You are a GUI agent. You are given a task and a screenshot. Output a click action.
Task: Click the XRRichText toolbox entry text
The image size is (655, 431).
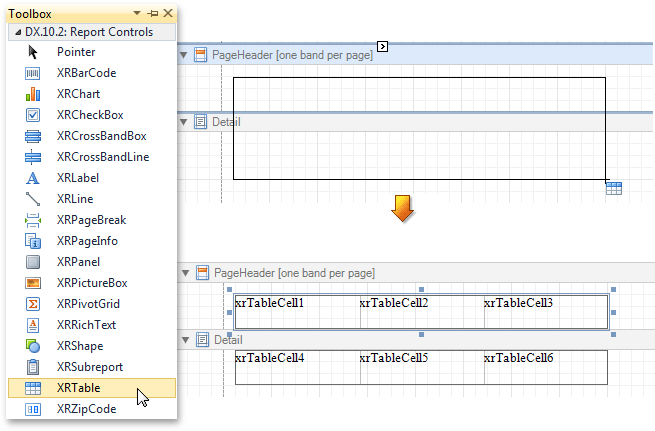(86, 325)
